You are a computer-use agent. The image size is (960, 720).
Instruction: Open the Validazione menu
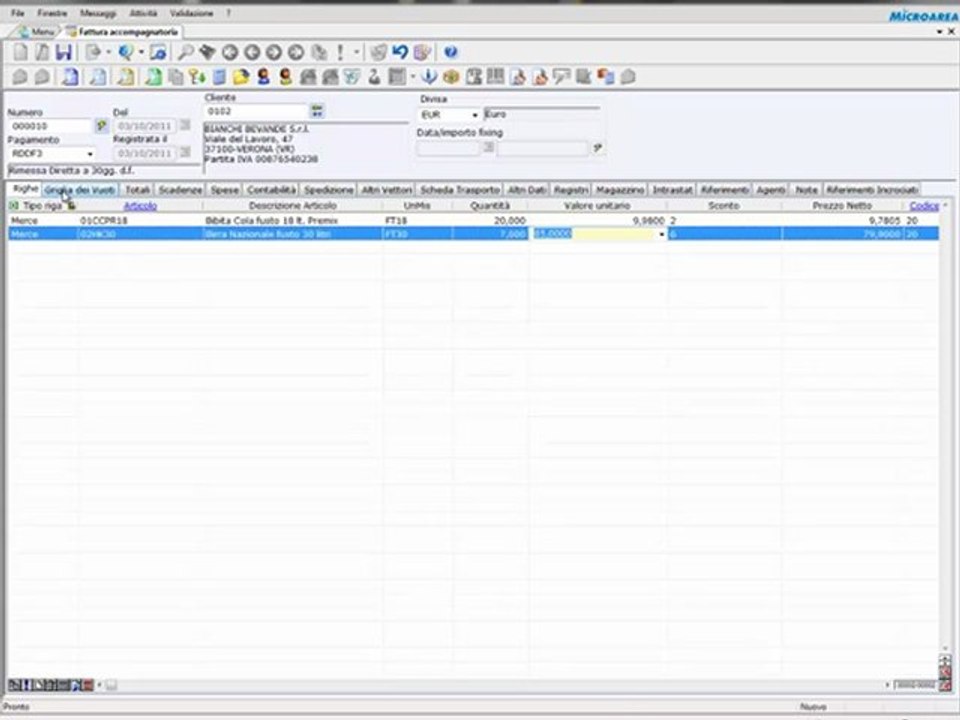pos(192,13)
